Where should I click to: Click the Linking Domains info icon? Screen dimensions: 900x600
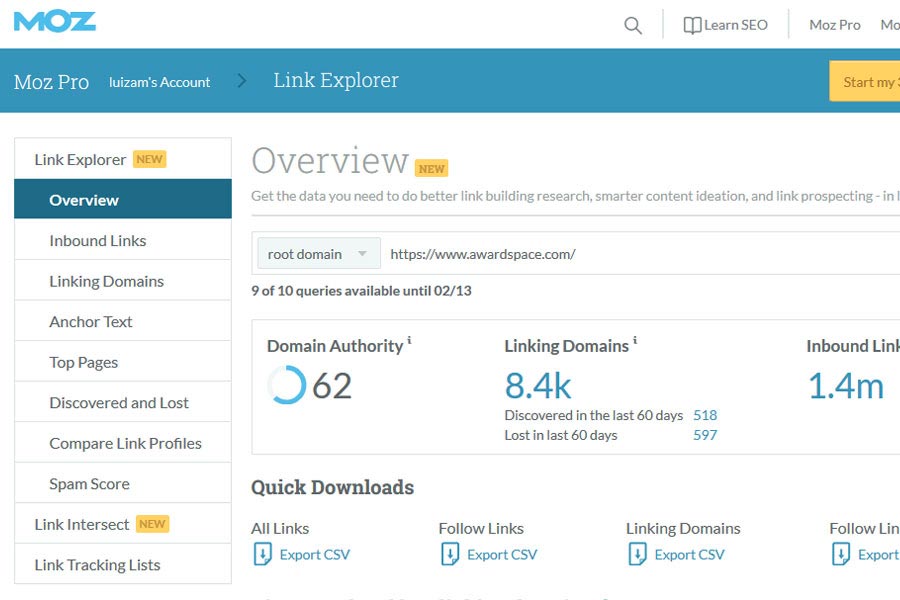[633, 339]
